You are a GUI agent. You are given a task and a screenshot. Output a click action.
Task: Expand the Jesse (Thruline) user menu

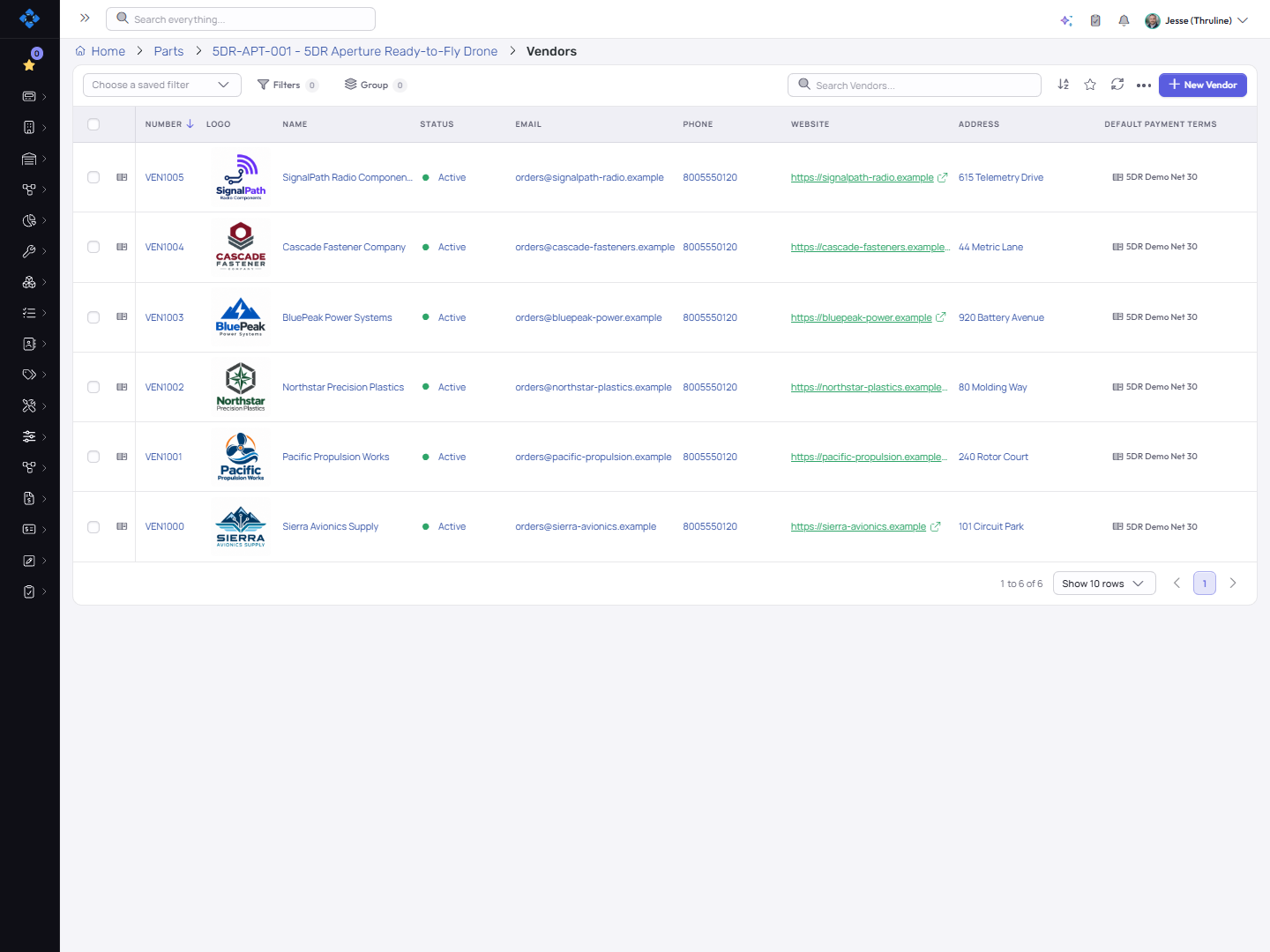pos(1197,20)
